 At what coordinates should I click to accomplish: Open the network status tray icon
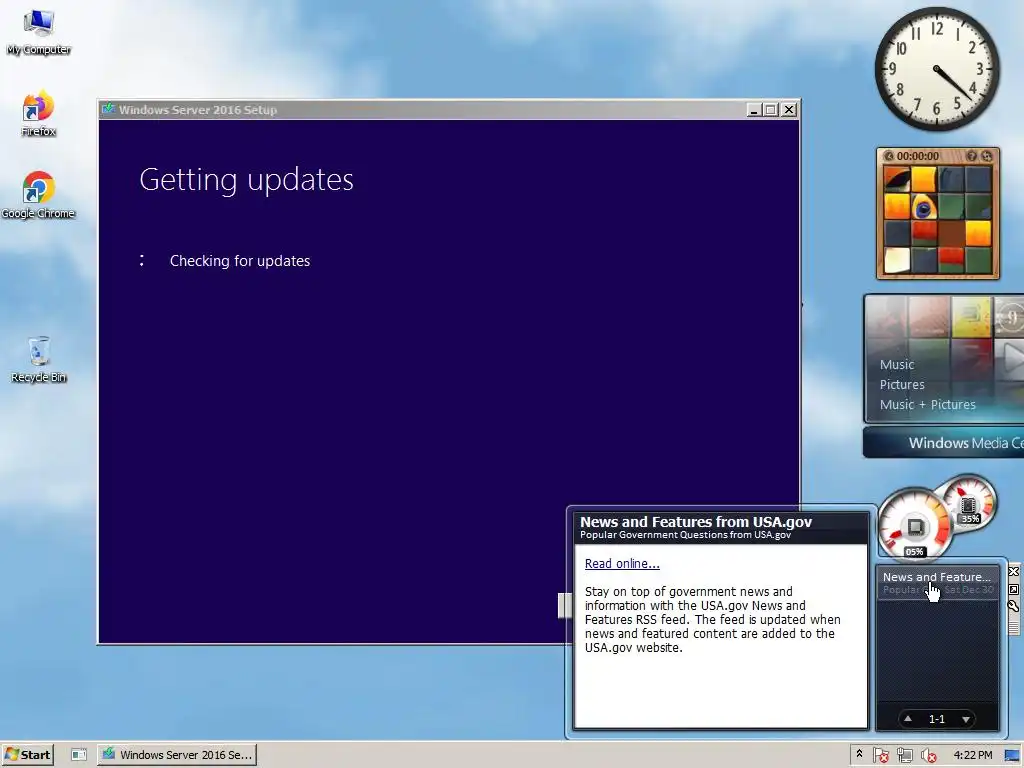pyautogui.click(x=904, y=756)
